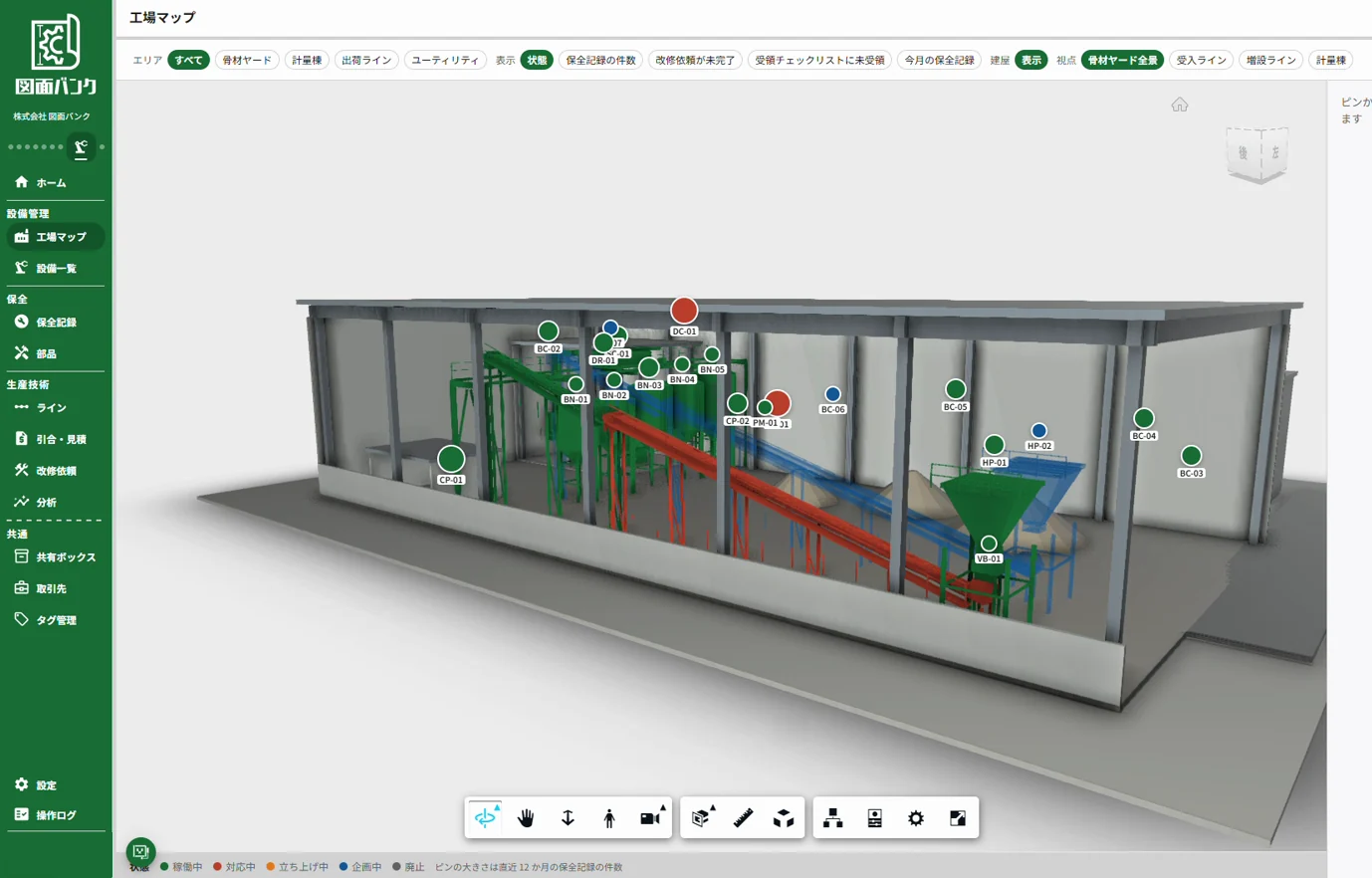Click the view cube navigator
Viewport: 1372px width, 878px height.
coord(1258,154)
